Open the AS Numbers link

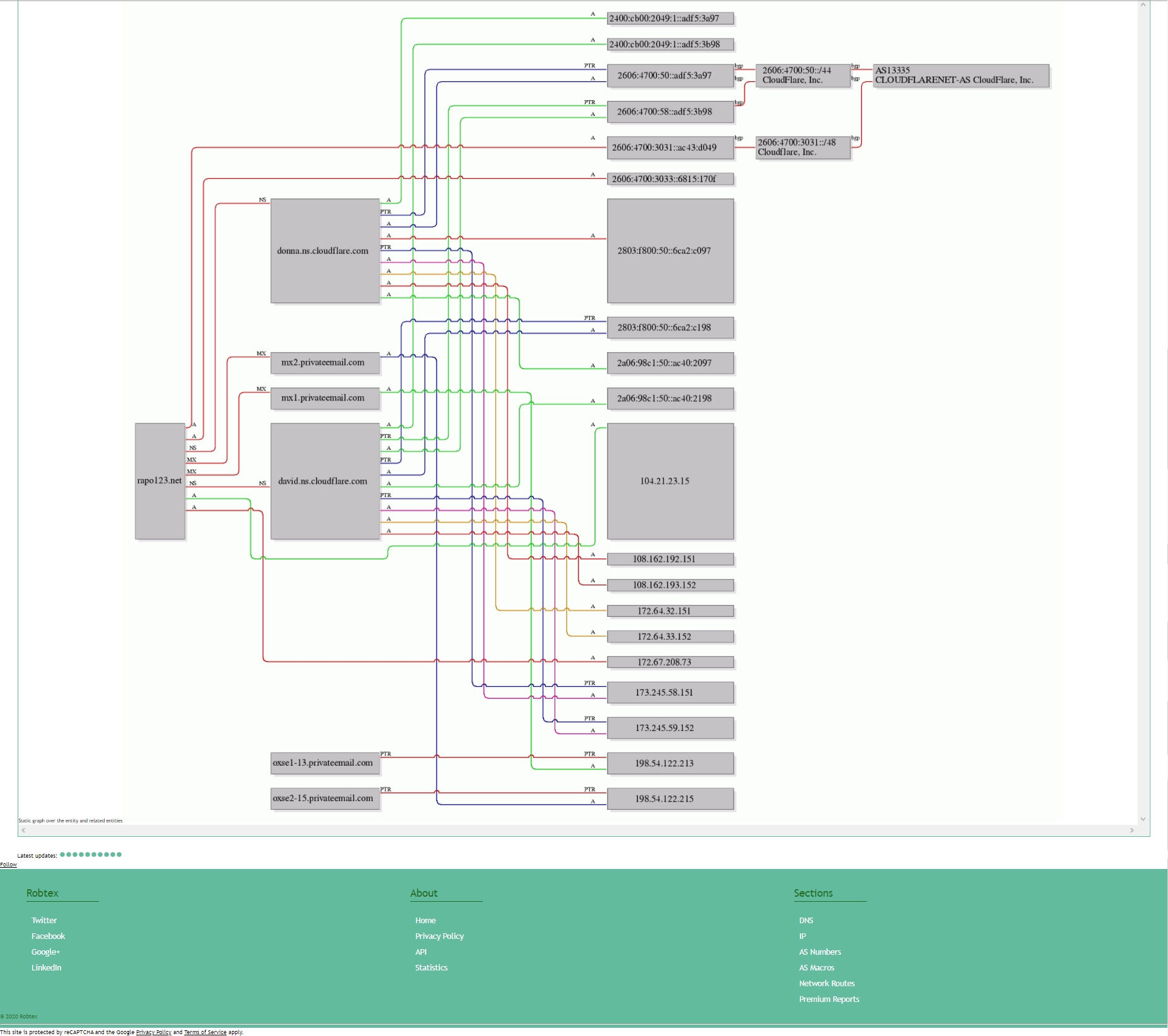(x=820, y=952)
